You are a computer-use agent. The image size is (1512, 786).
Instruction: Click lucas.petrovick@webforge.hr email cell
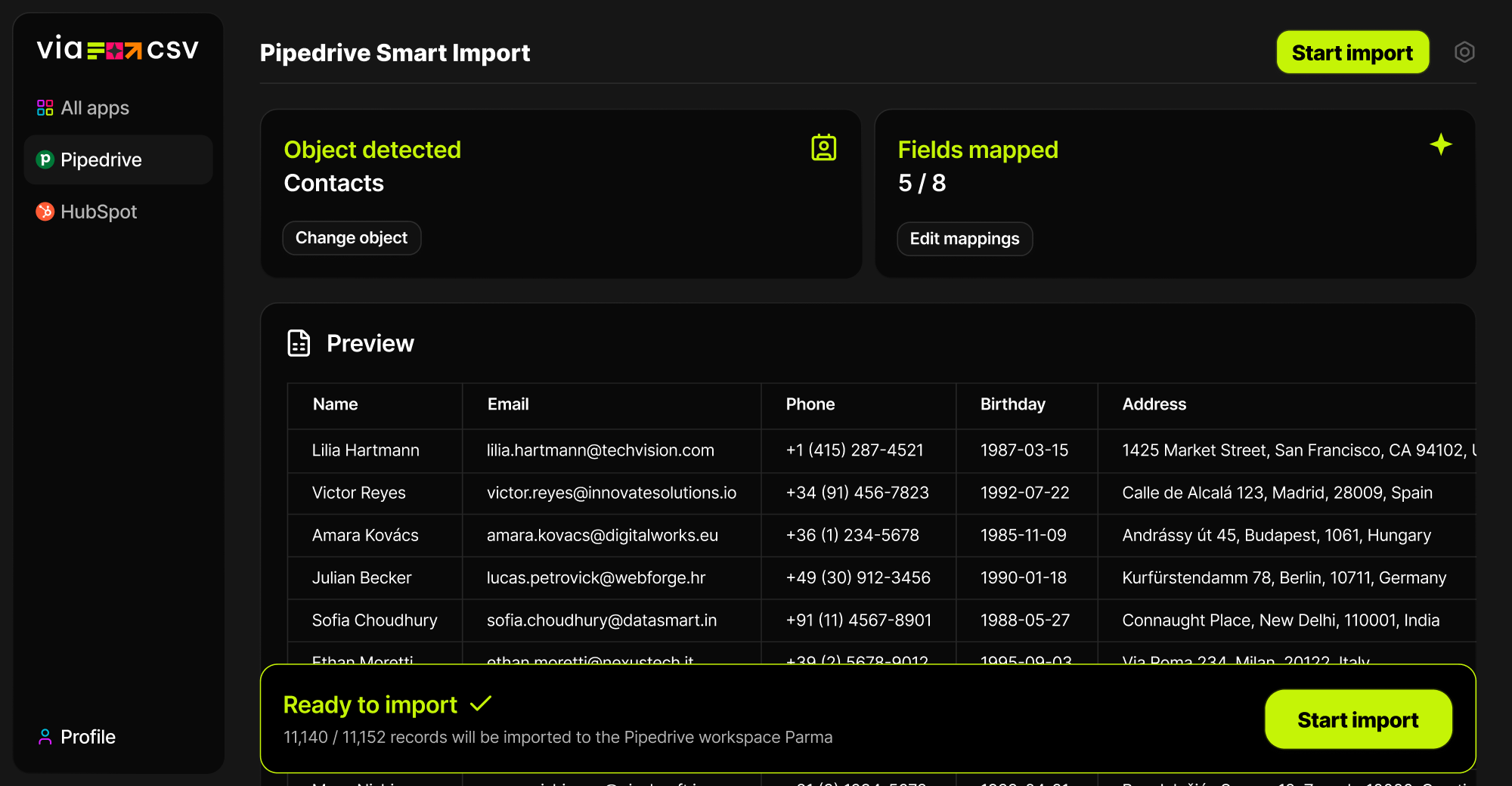tap(612, 577)
